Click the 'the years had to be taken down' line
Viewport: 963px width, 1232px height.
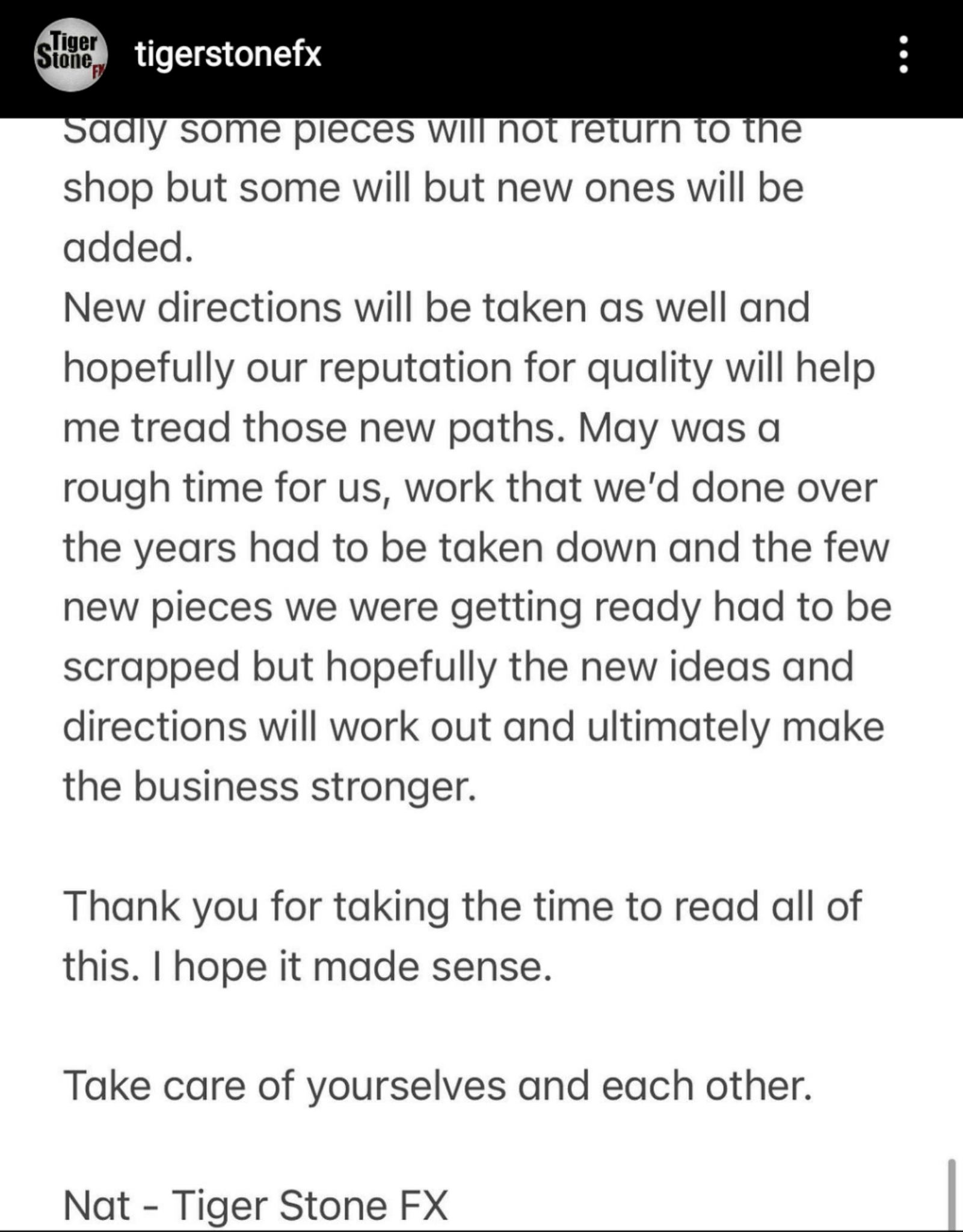point(476,548)
